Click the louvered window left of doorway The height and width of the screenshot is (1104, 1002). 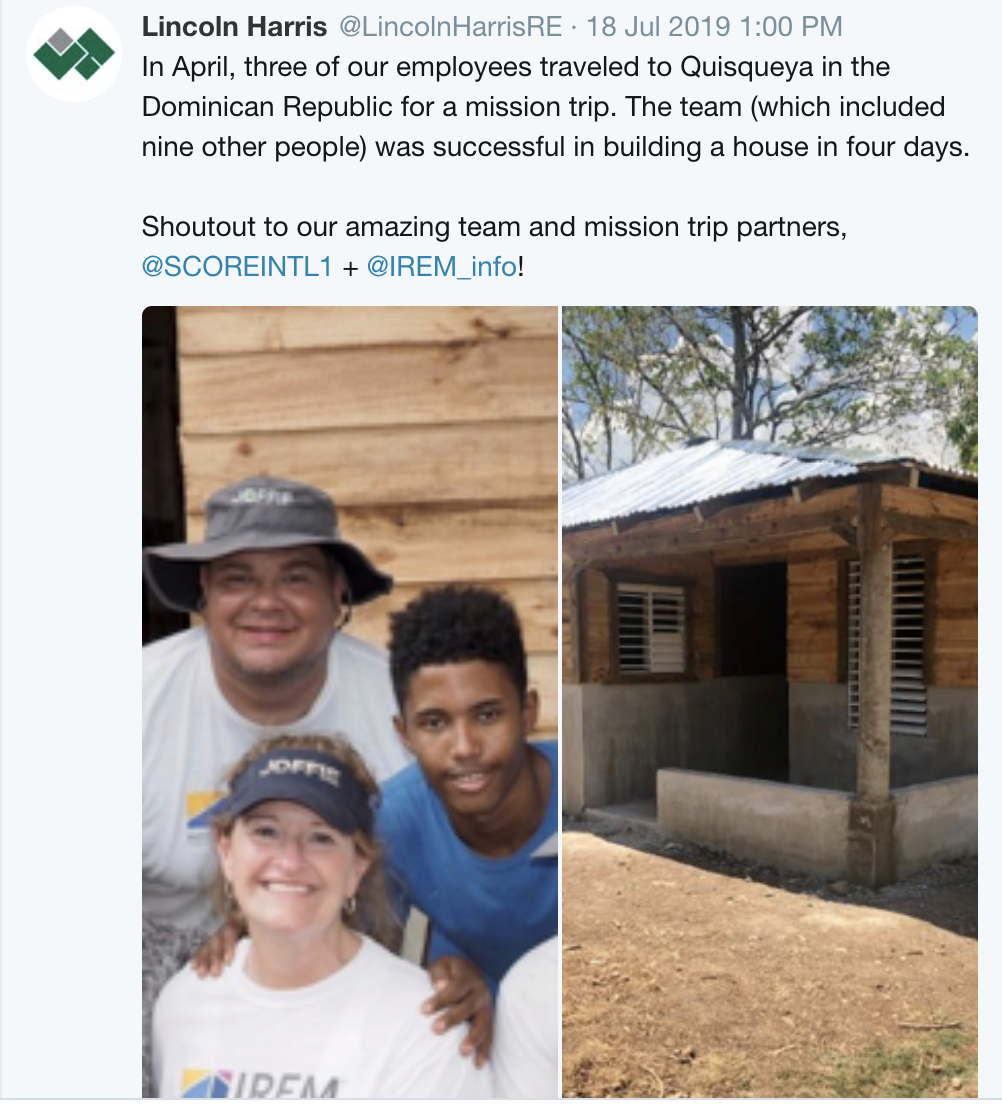coord(651,627)
